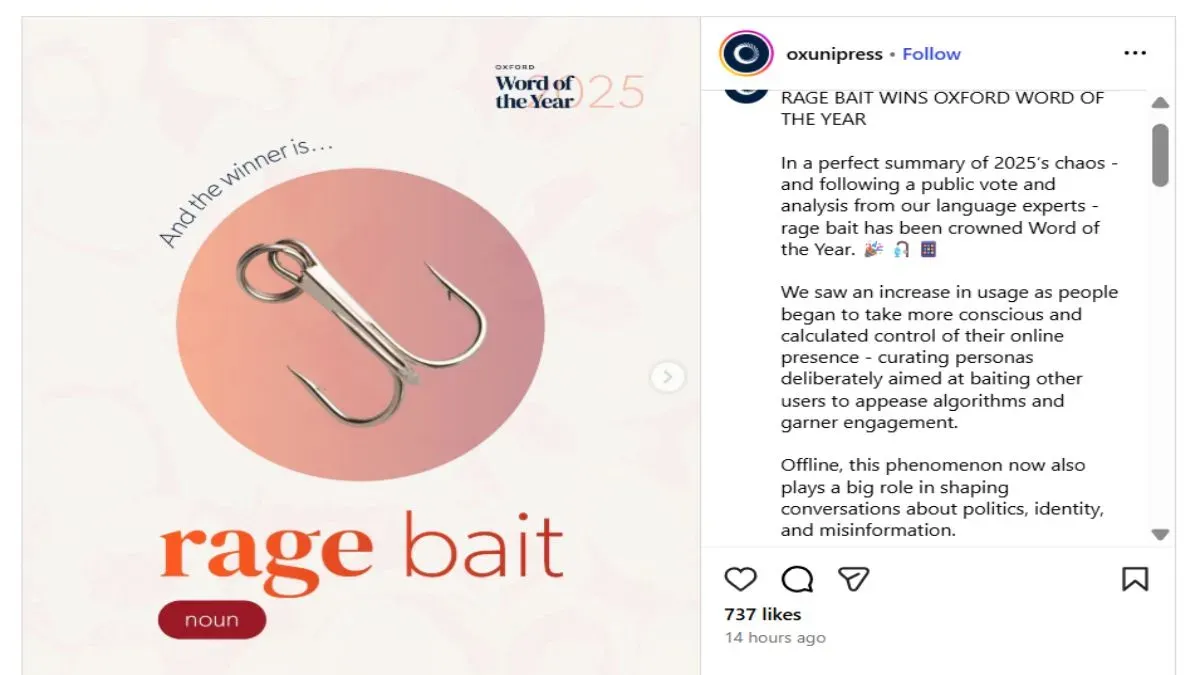Click the caption scrollbar thumb
The image size is (1200, 675).
(1160, 155)
